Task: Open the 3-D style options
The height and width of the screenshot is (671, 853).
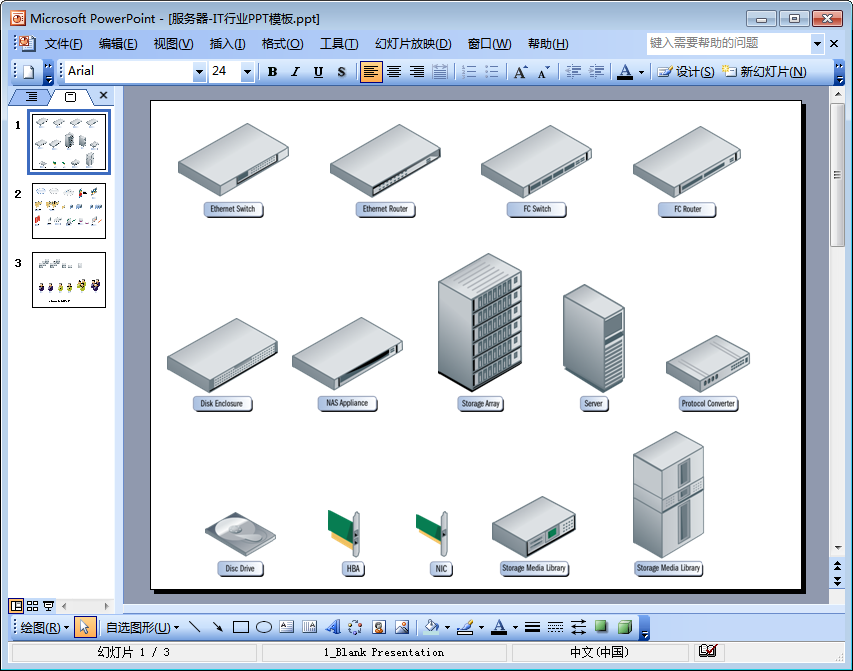Action: click(x=624, y=627)
